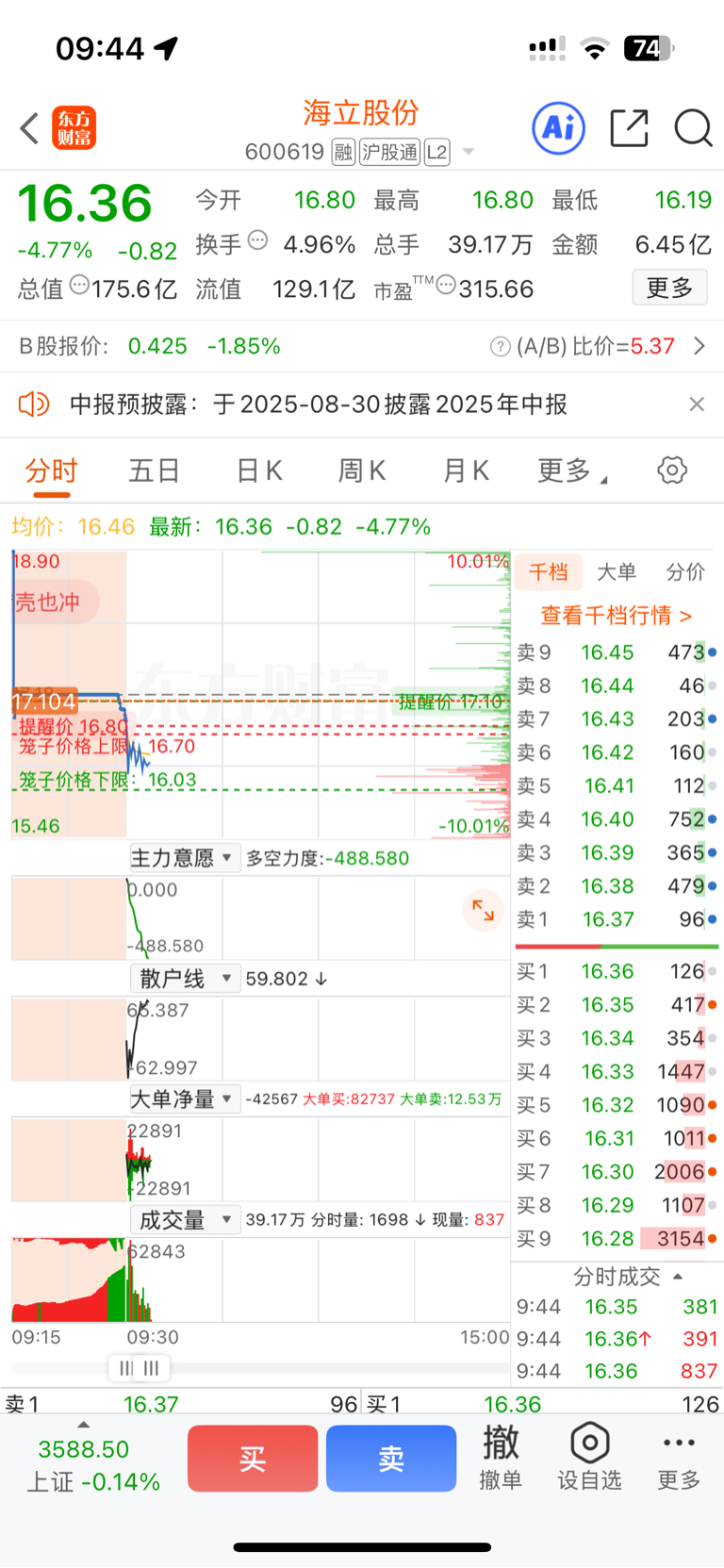Switch to the 周K tab
This screenshot has height=1568, width=724.
(362, 470)
